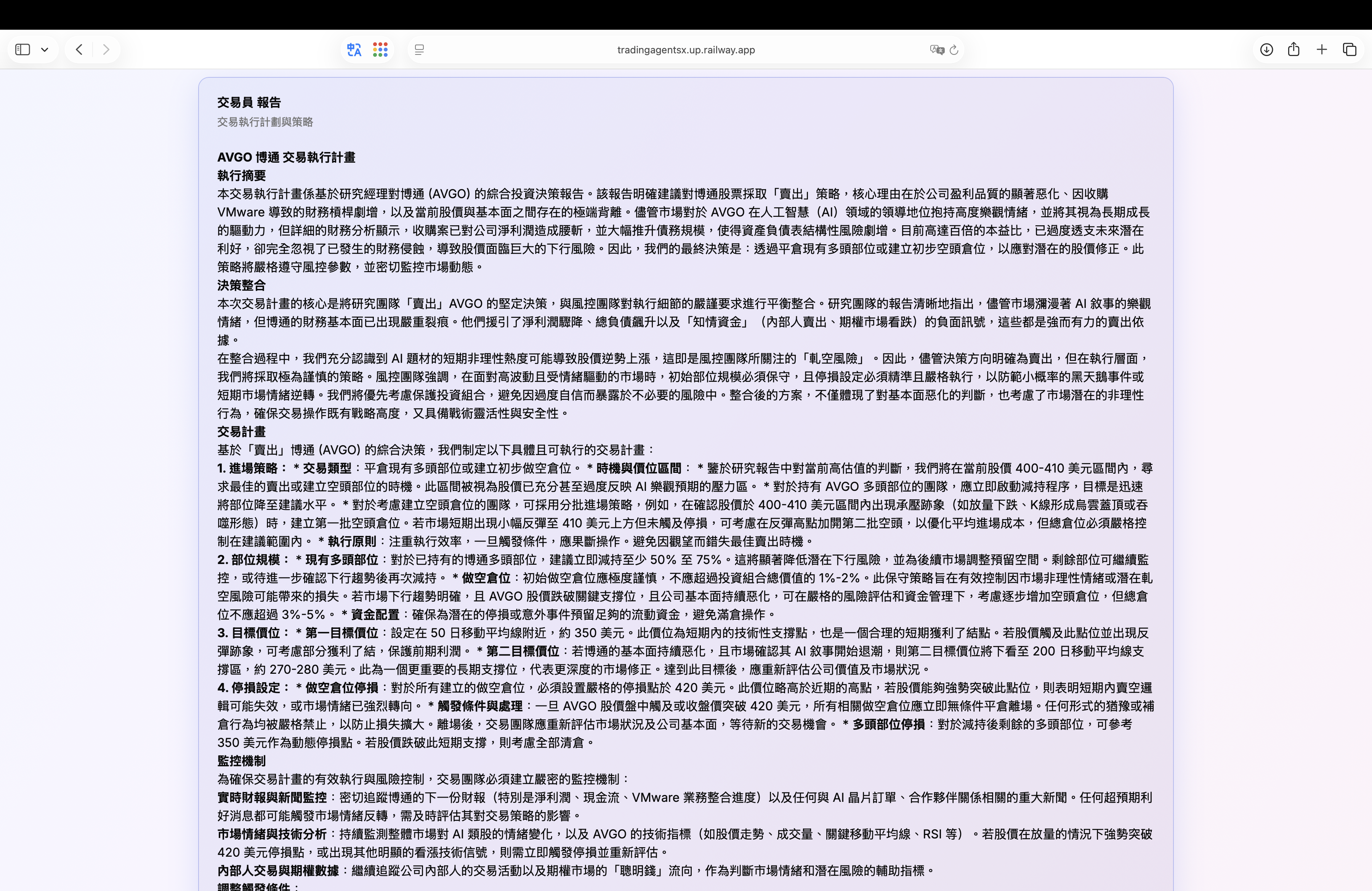Image resolution: width=1372 pixels, height=891 pixels.
Task: Click the AVGO 博通 交易執行計畫 heading
Action: [x=286, y=157]
